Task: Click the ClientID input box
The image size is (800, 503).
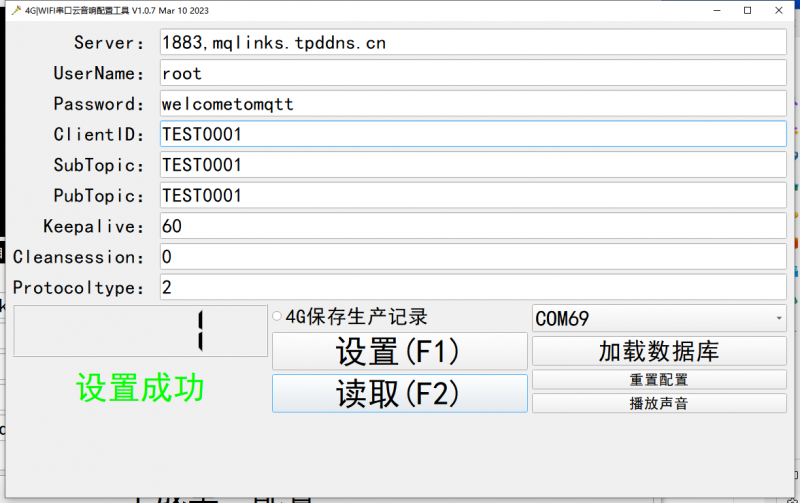Action: pos(470,134)
